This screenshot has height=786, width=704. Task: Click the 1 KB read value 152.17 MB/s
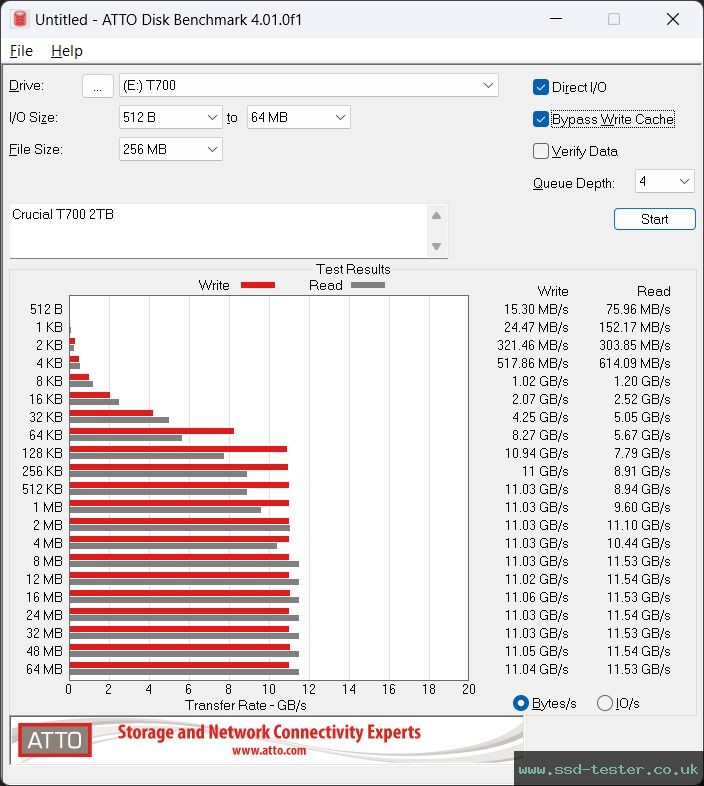[634, 327]
